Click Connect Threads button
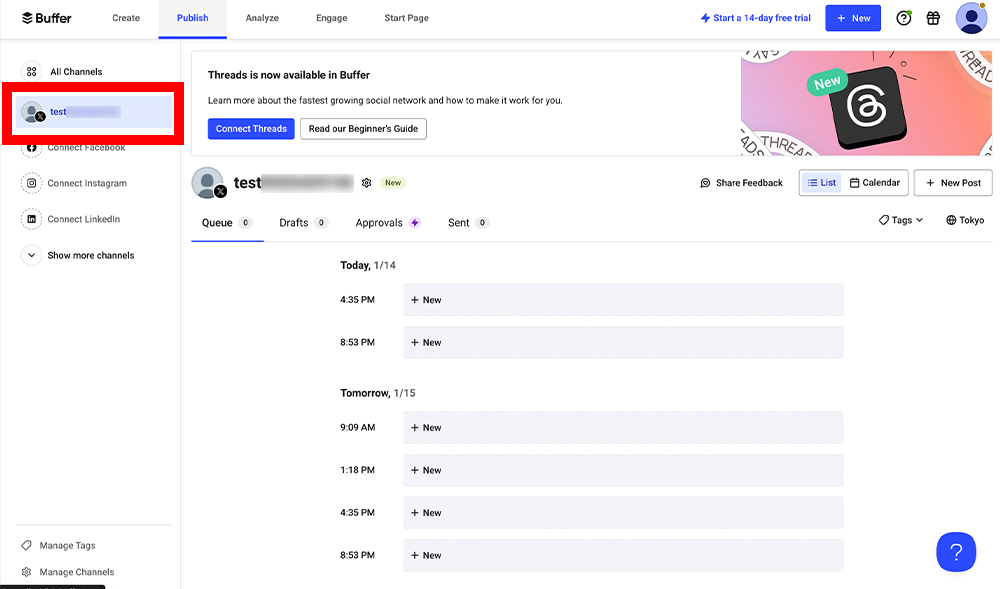 [251, 129]
